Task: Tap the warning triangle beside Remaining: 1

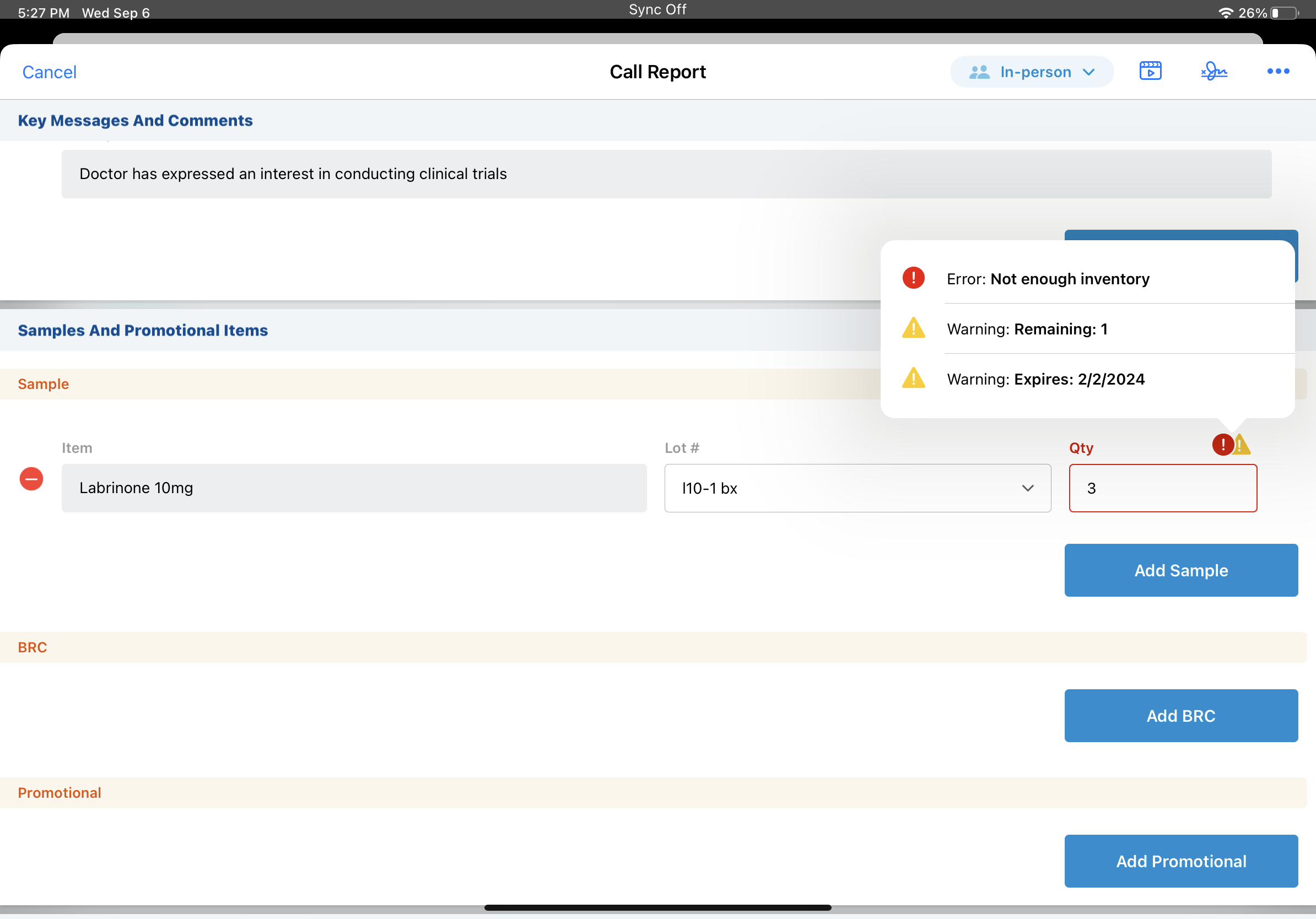Action: [x=913, y=328]
